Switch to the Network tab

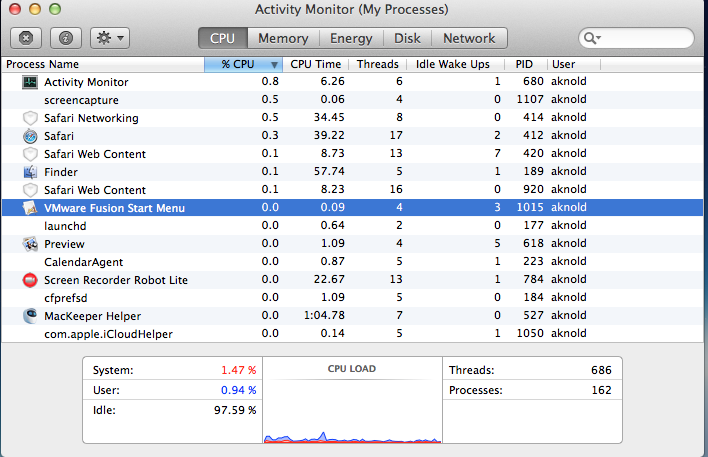click(469, 38)
